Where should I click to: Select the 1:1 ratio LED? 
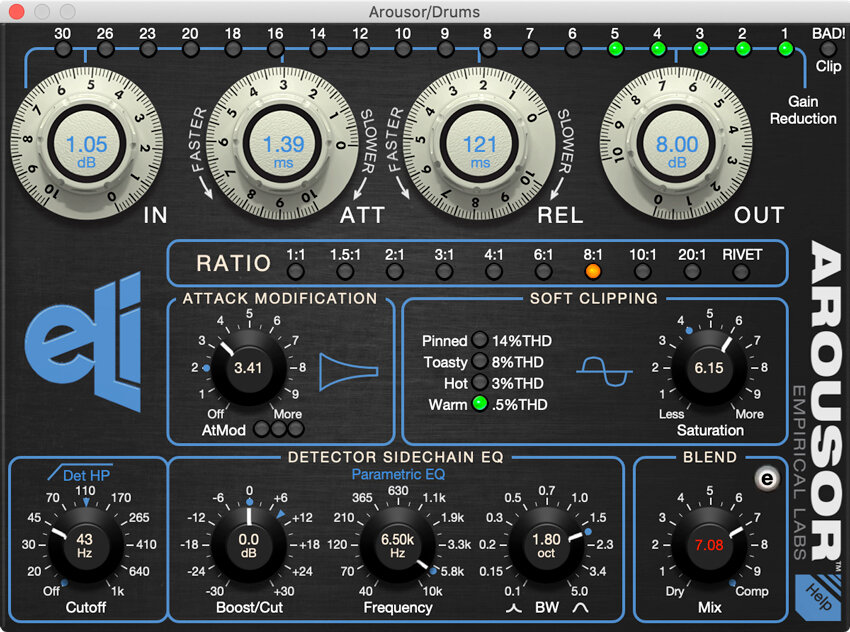click(x=295, y=272)
